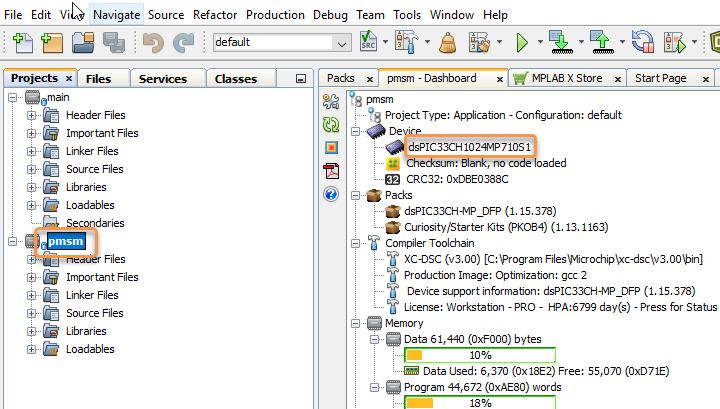Screen dimensions: 720x409
Task: Click the dashboard breakpoints toggle icon
Action: [x=331, y=148]
